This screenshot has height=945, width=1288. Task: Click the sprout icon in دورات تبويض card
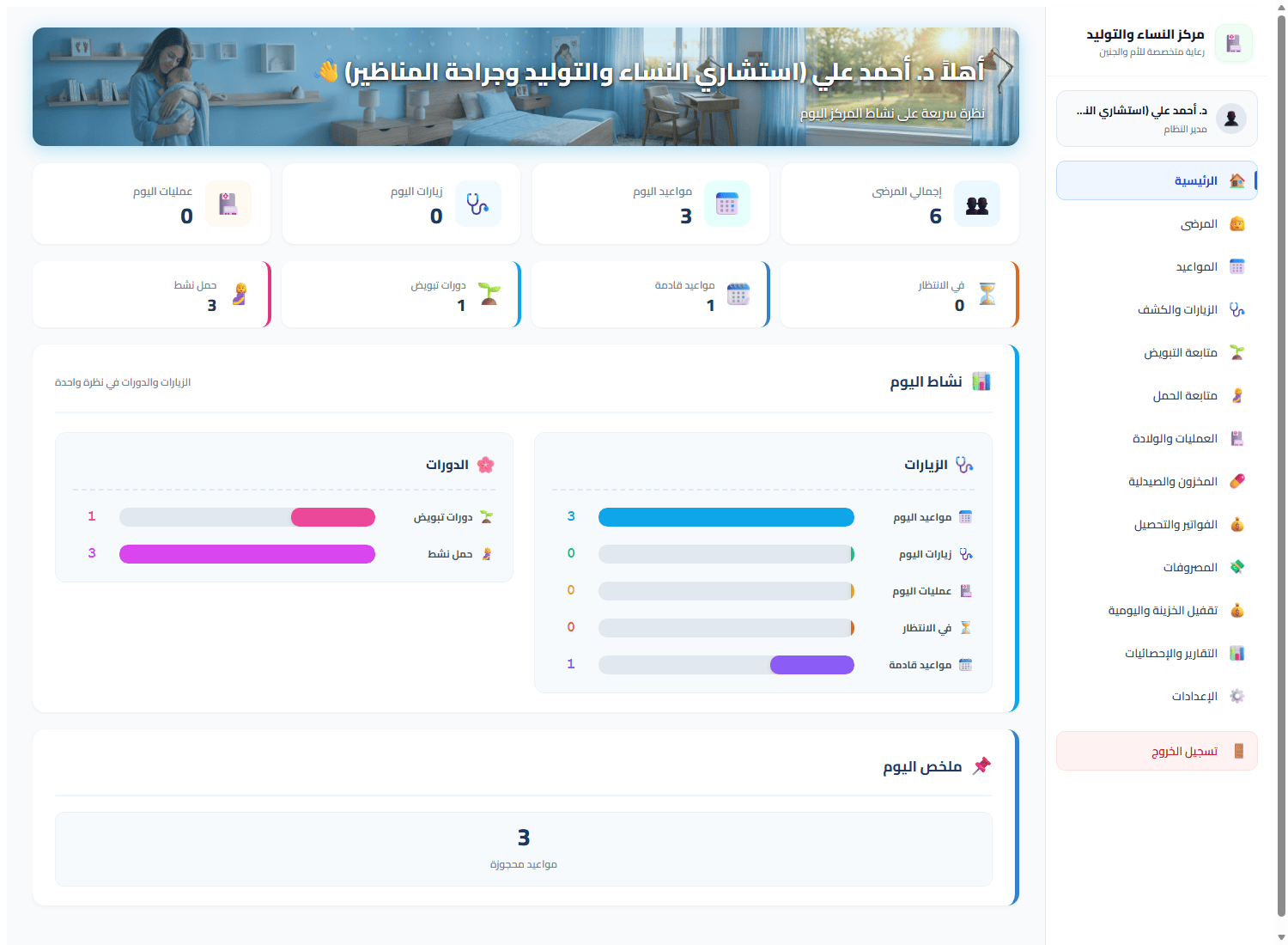489,294
